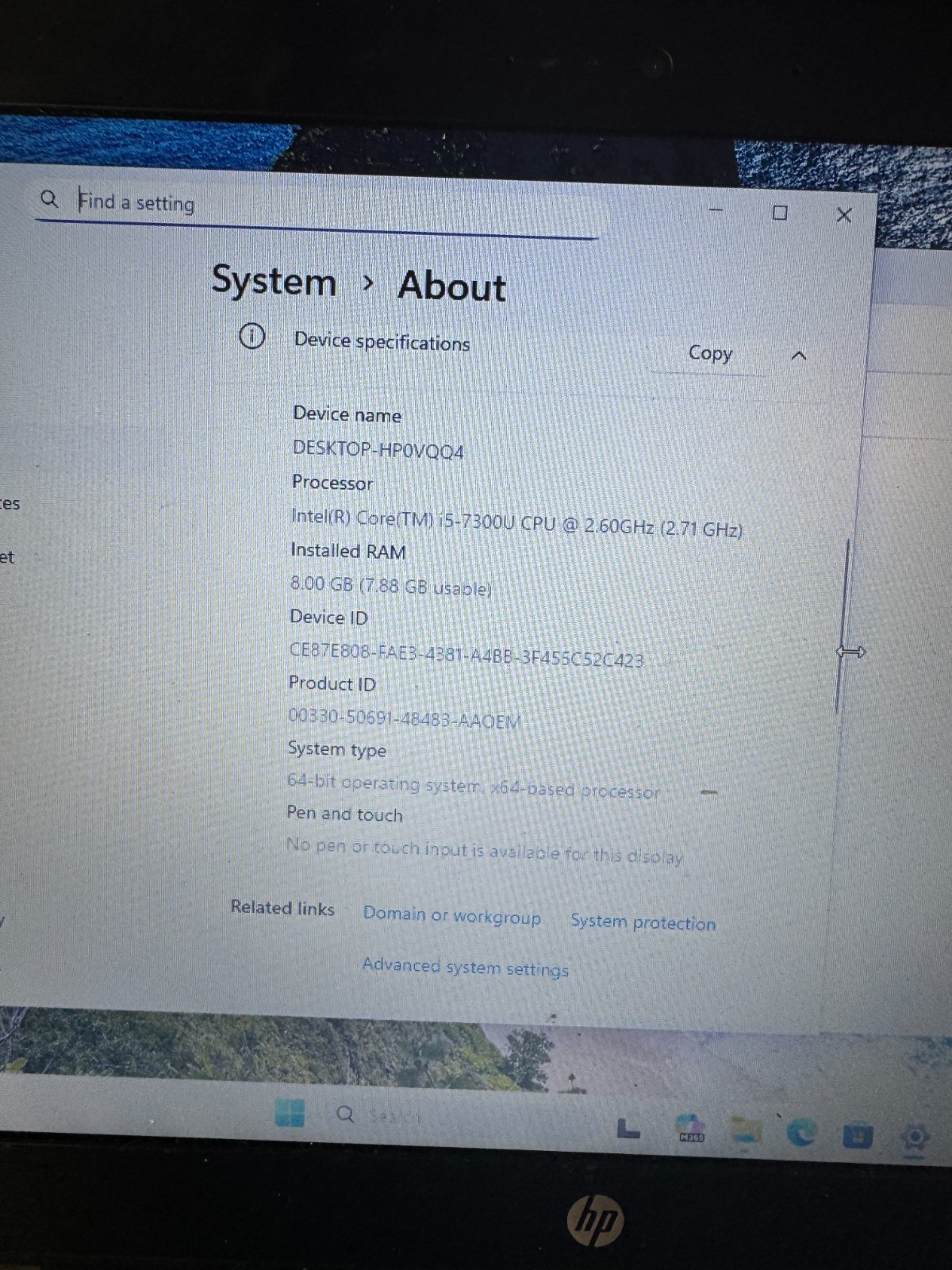Click the Device specifications info icon
Image resolution: width=952 pixels, height=1270 pixels.
coord(251,337)
